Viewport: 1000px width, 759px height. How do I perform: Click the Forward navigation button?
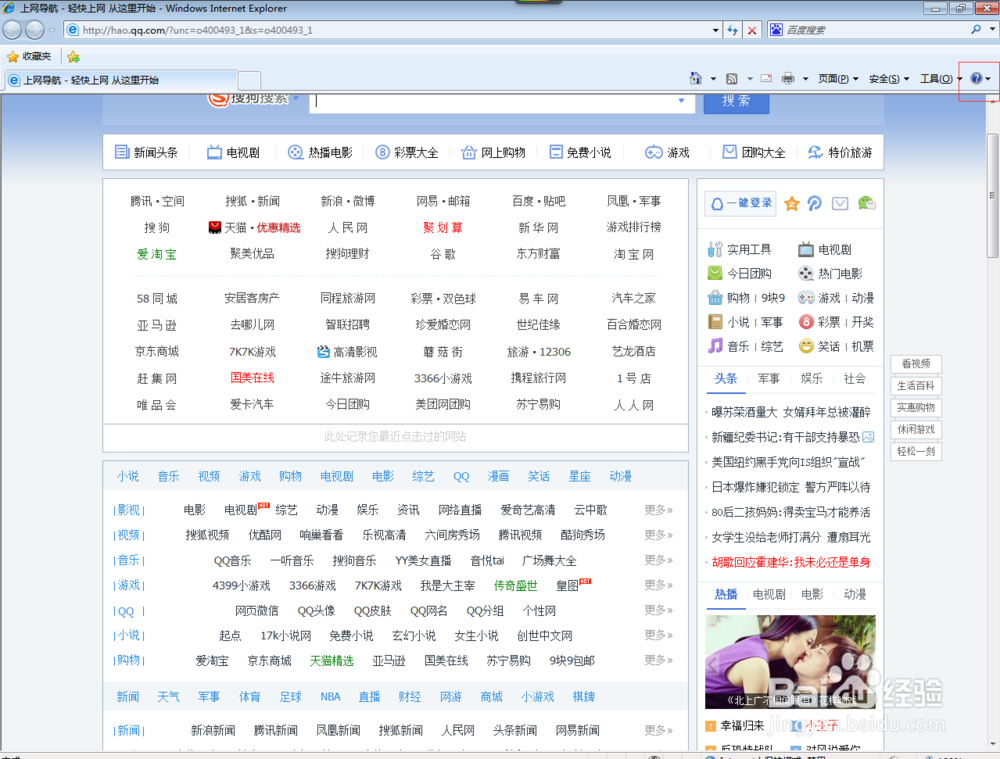pyautogui.click(x=34, y=29)
